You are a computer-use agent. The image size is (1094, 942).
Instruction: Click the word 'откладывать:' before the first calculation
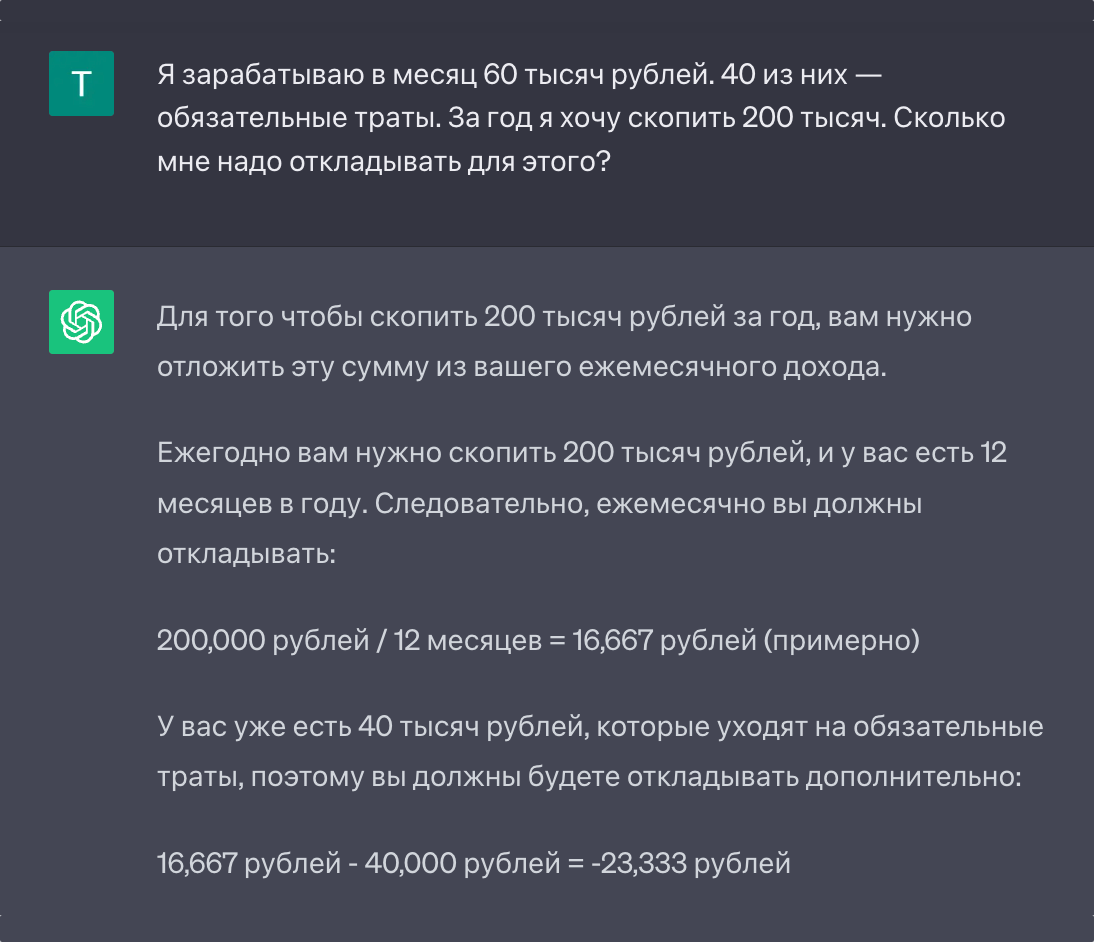click(x=246, y=554)
